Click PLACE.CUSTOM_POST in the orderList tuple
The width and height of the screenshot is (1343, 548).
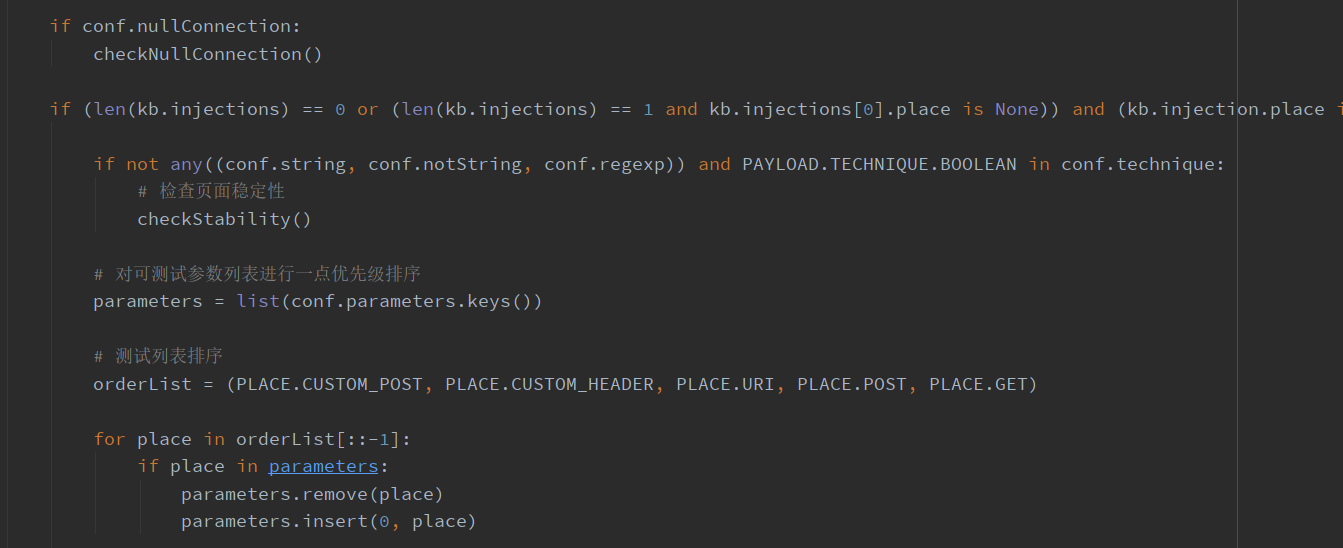coord(330,384)
